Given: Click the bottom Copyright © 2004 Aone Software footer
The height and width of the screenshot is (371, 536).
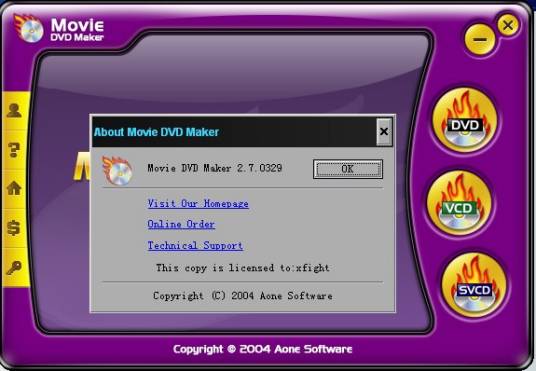Looking at the screenshot, I should [263, 349].
